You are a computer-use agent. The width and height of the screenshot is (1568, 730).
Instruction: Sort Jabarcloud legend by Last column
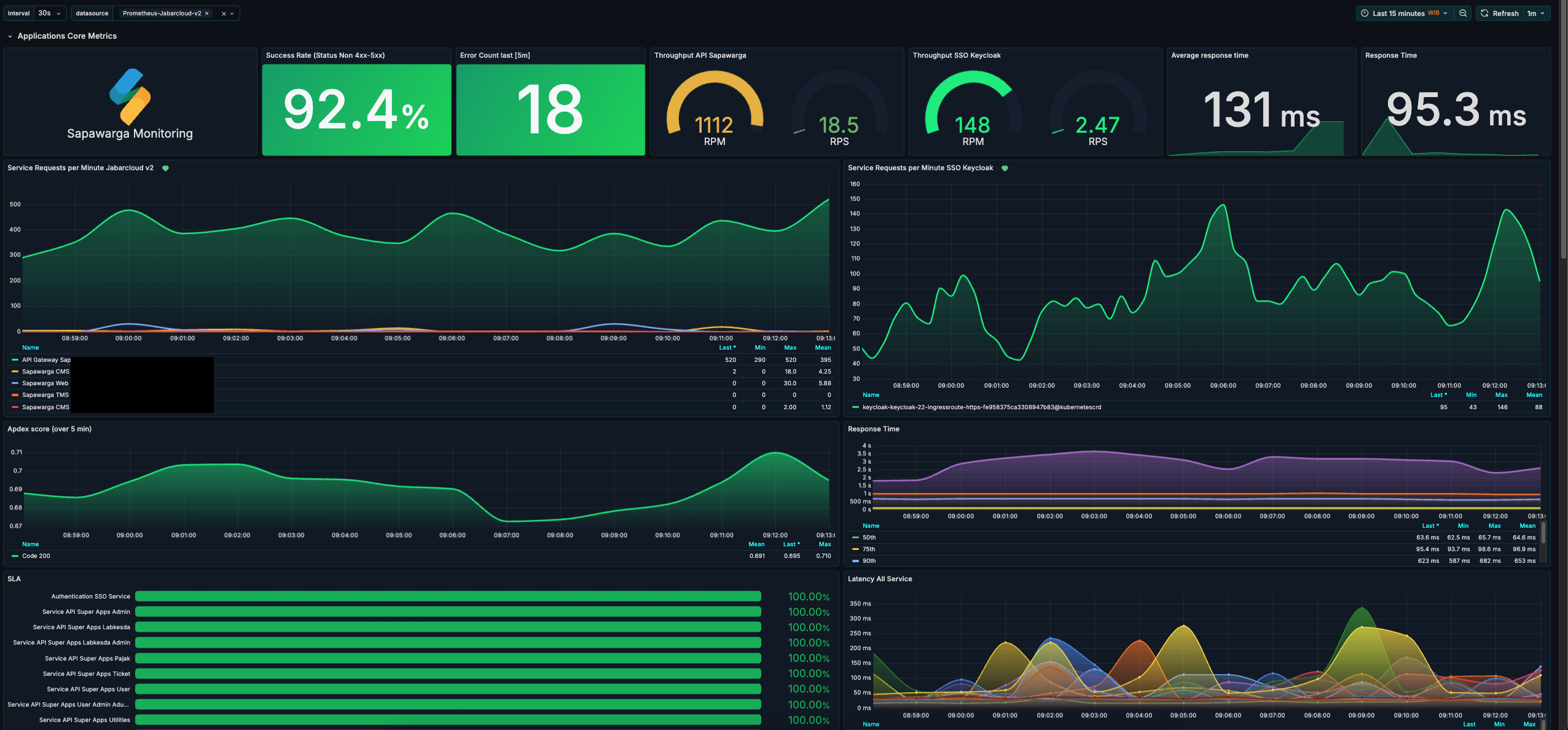click(x=727, y=348)
